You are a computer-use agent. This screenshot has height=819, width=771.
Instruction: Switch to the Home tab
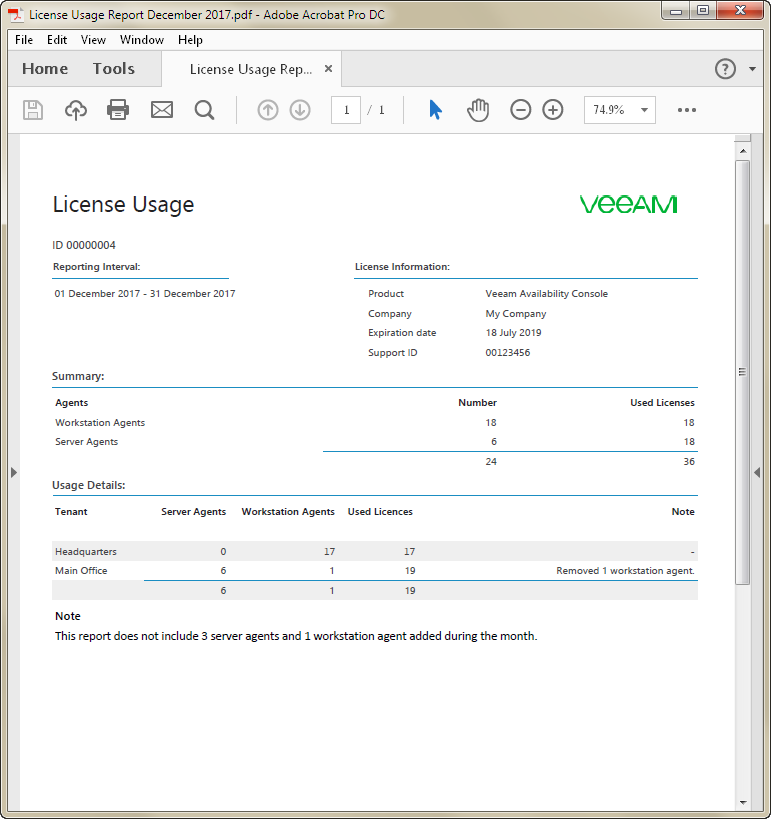(45, 68)
